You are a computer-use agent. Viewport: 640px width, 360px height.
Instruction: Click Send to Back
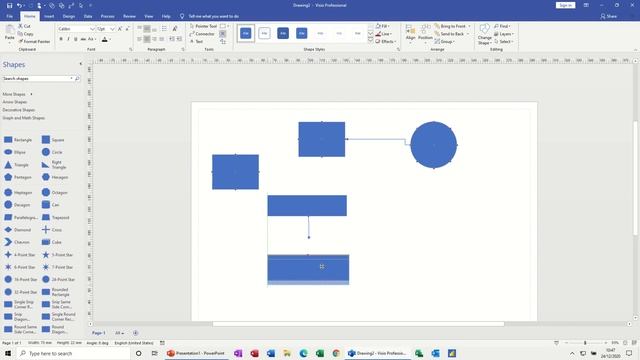tap(451, 34)
